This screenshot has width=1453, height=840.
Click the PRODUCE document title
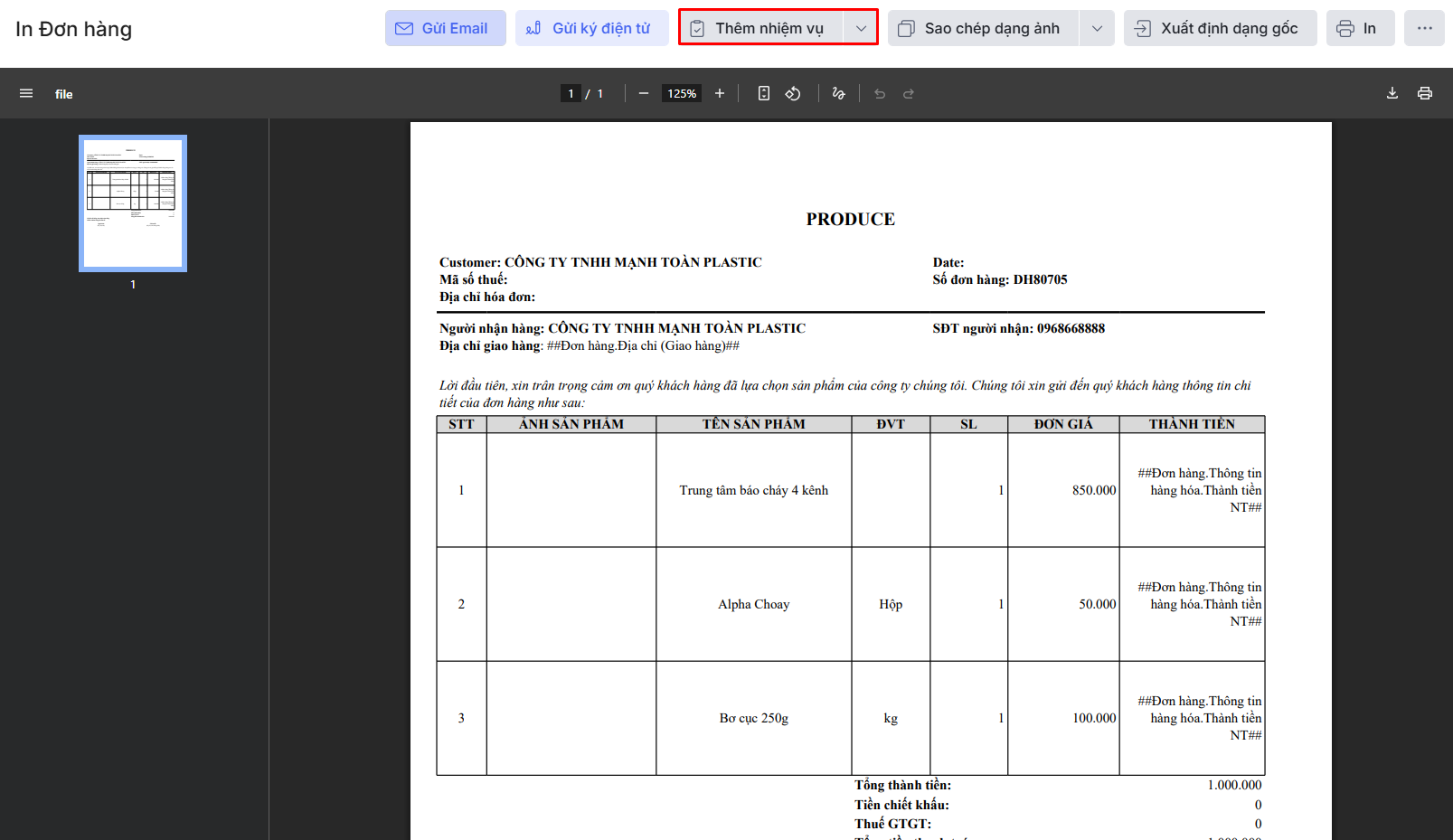tap(851, 219)
